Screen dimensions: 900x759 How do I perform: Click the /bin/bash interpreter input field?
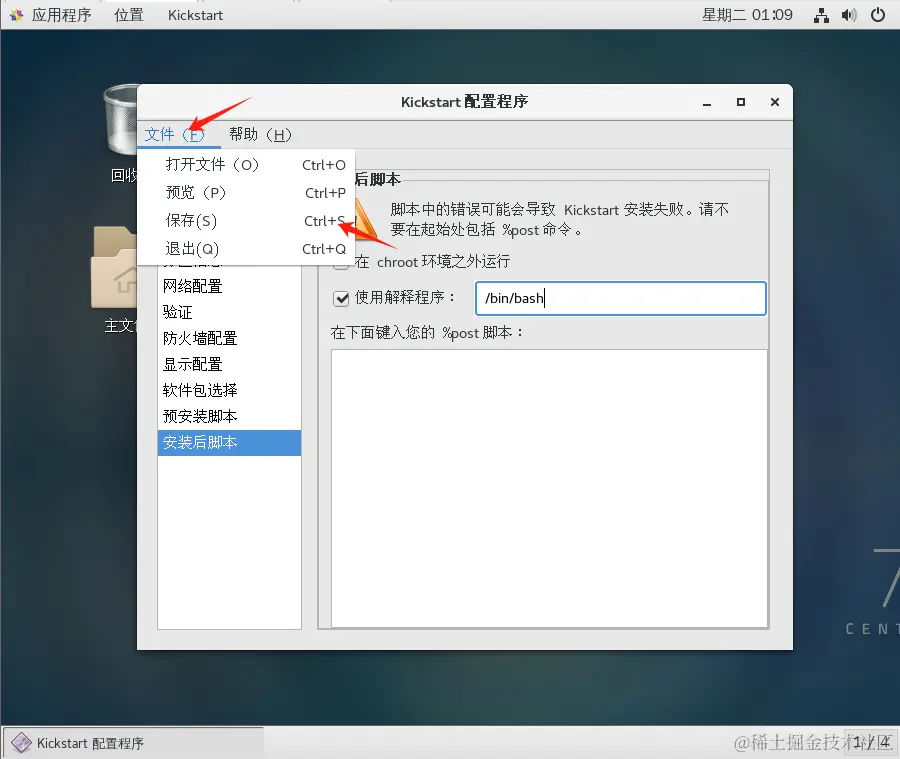620,298
